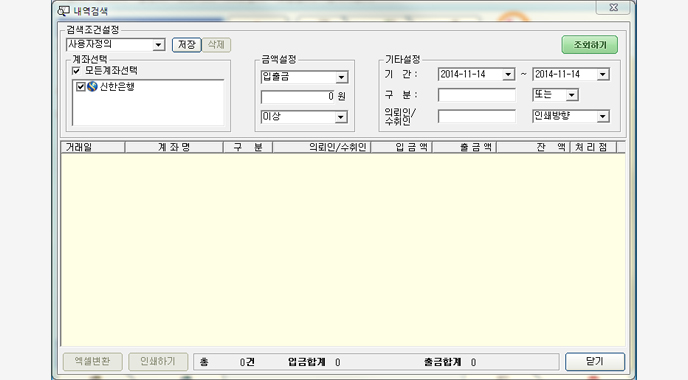Click the 잔액 column header
688x380 pixels.
coord(533,147)
